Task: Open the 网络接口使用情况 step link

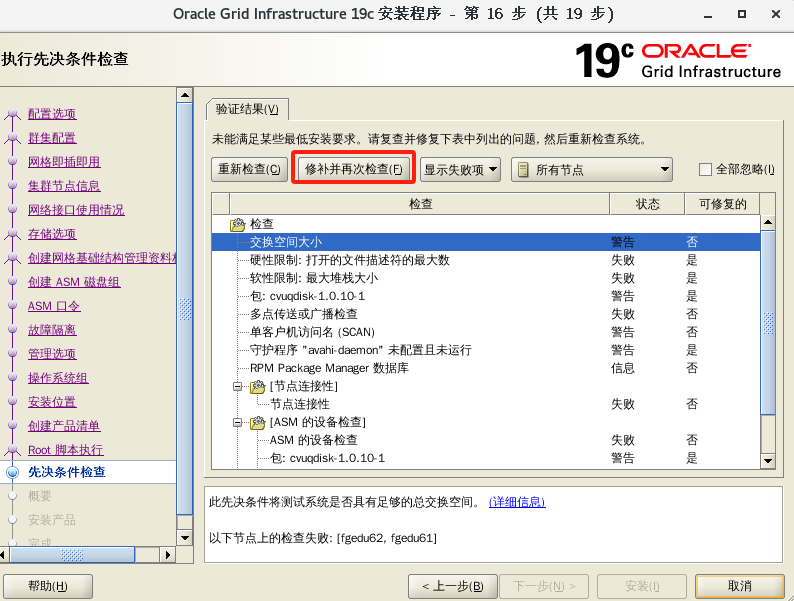Action: pos(76,210)
